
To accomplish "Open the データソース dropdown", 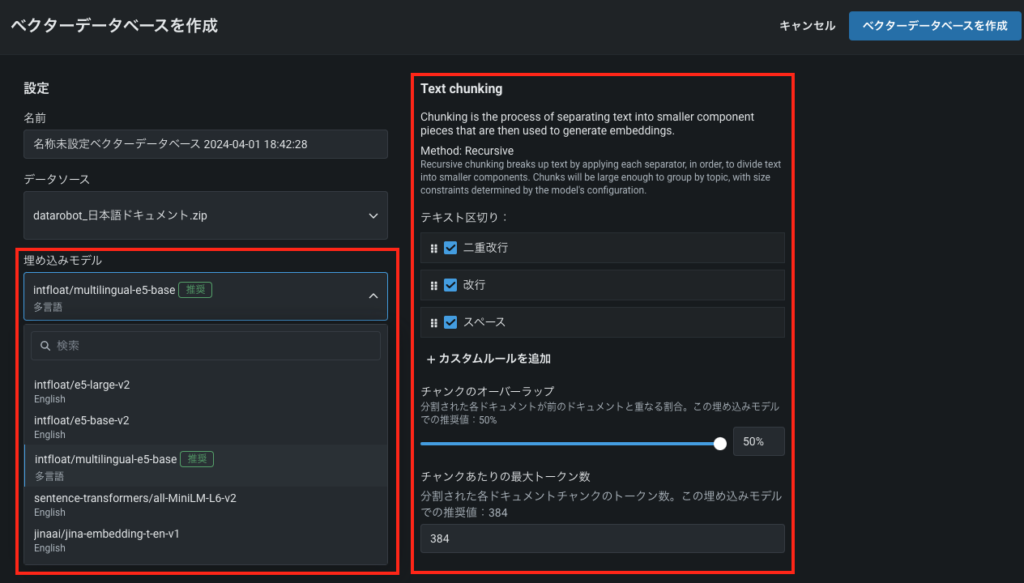I will 206,215.
